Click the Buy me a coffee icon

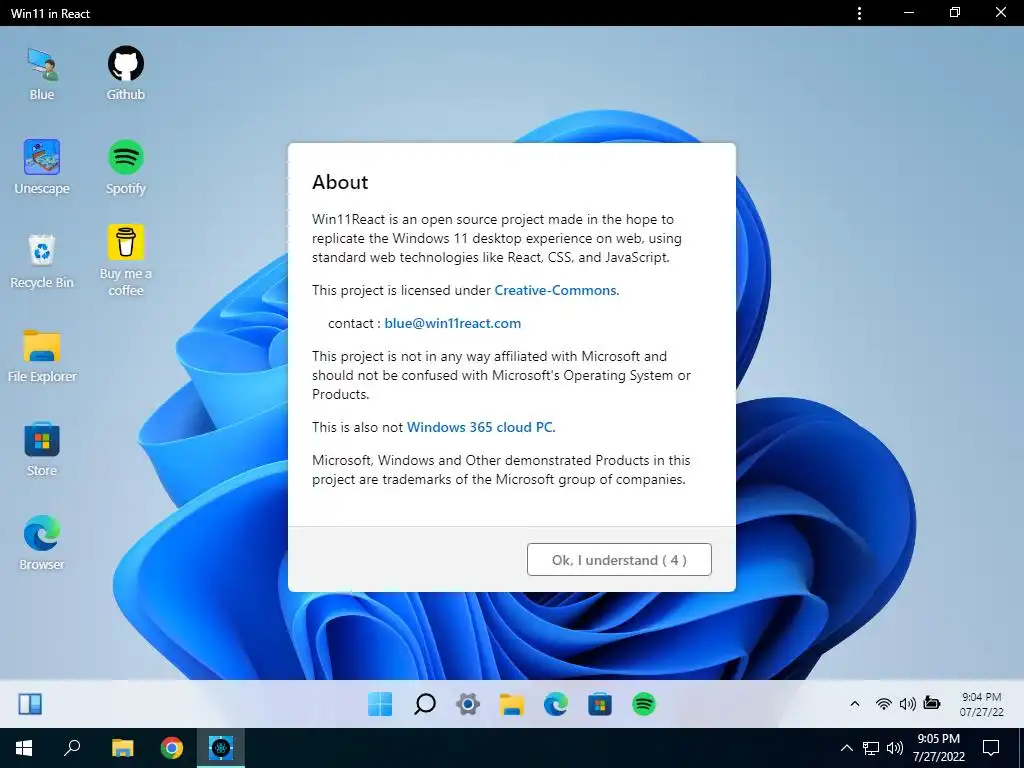coord(125,261)
